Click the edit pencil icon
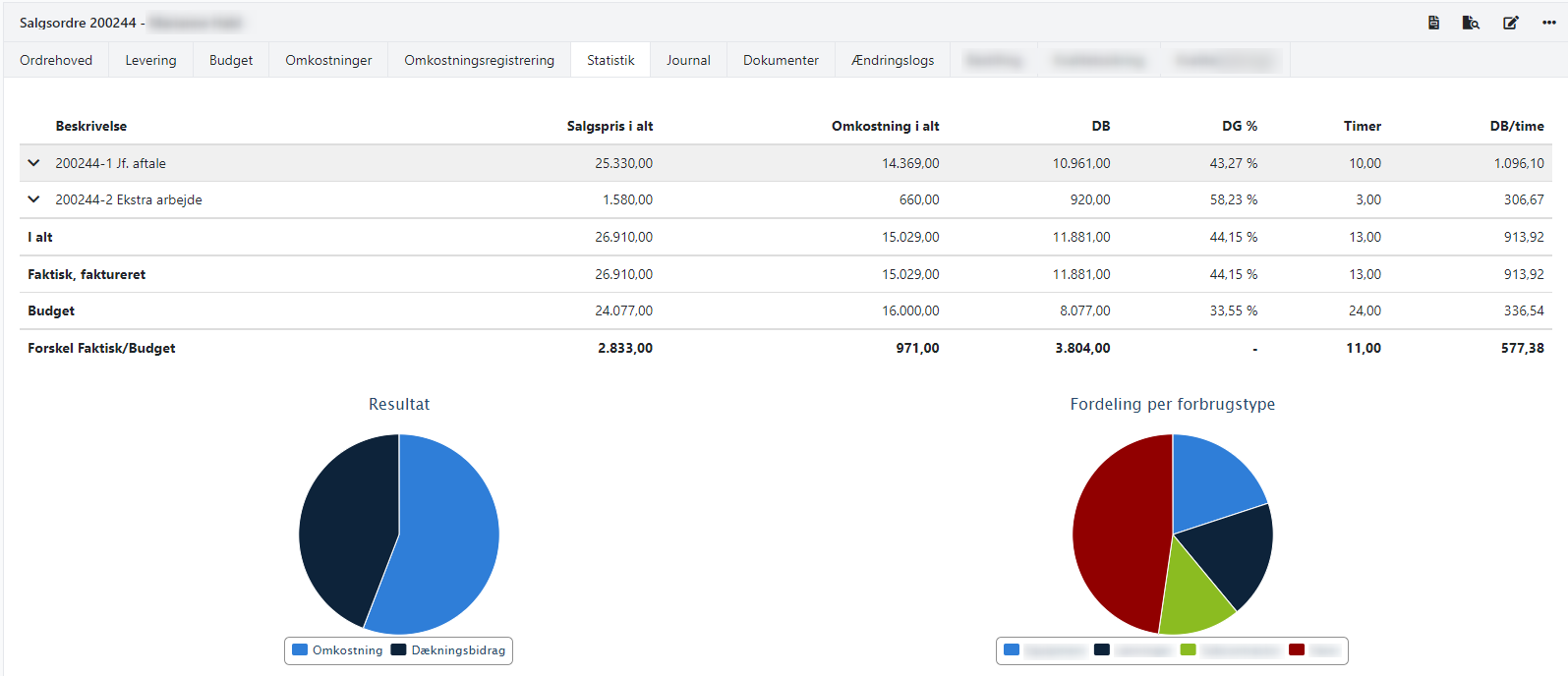1568x676 pixels. pyautogui.click(x=1510, y=23)
